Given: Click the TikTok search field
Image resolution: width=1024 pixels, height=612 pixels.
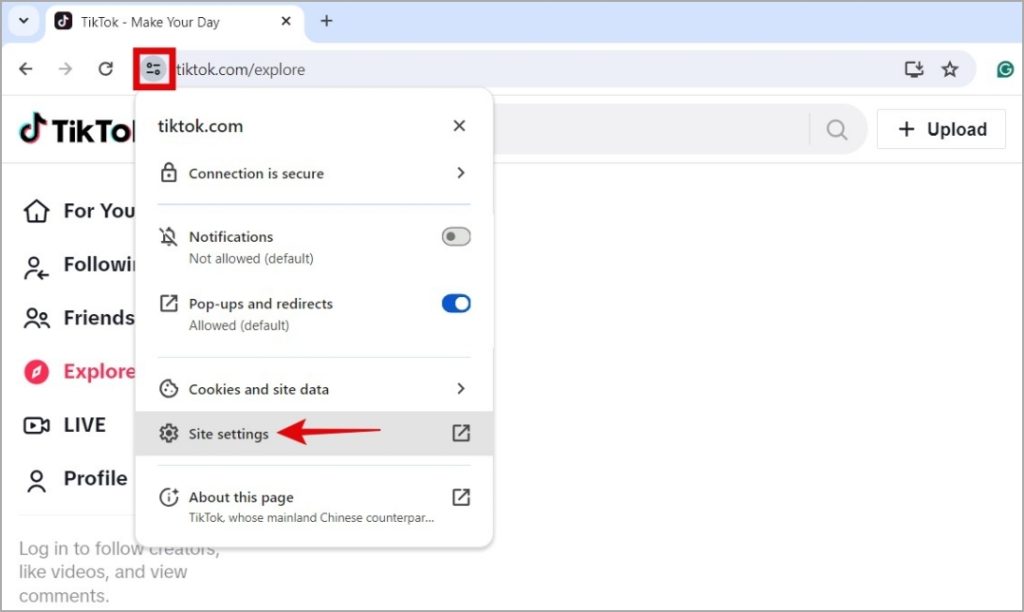Looking at the screenshot, I should click(650, 129).
